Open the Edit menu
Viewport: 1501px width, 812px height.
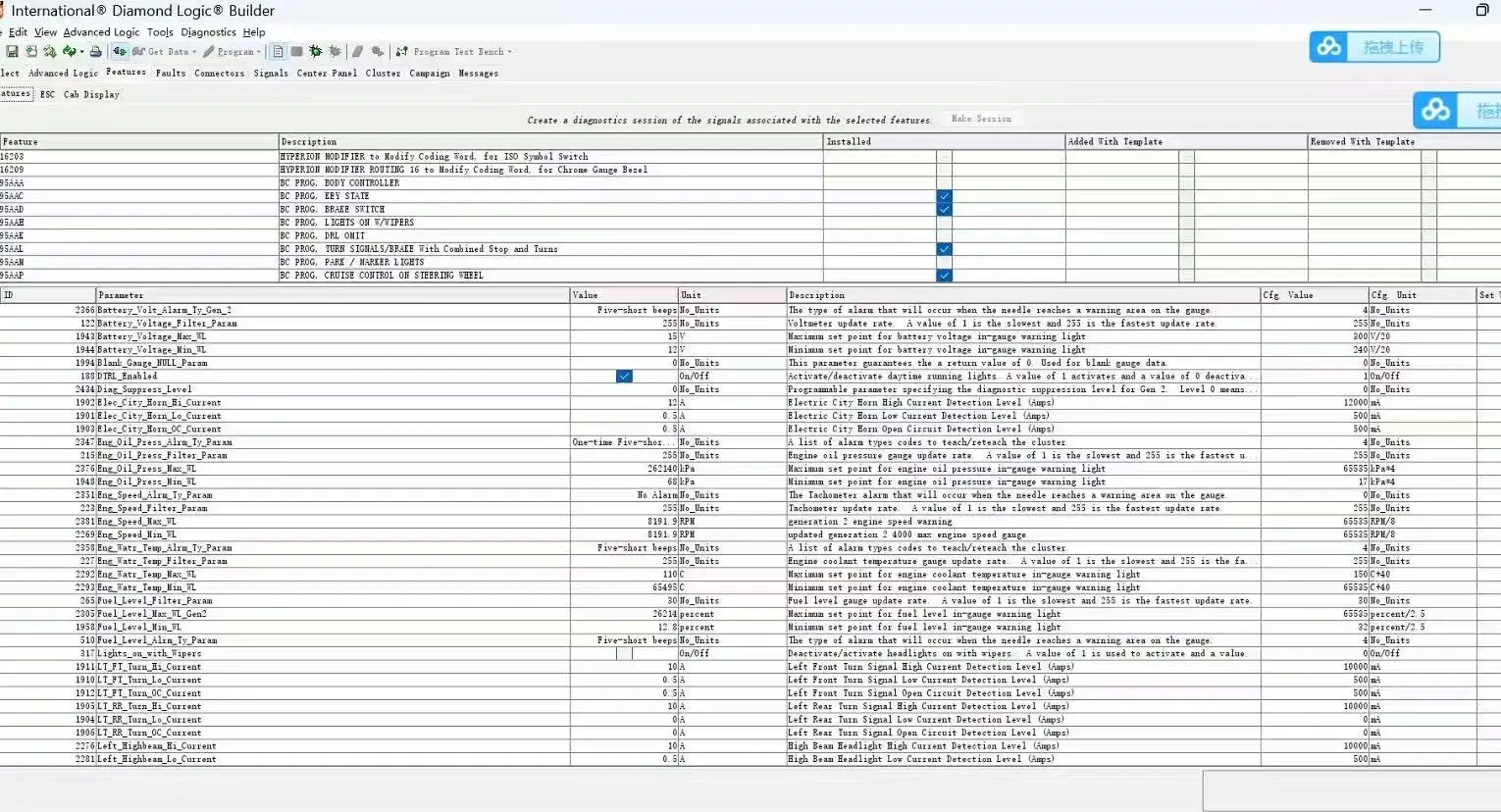point(19,32)
